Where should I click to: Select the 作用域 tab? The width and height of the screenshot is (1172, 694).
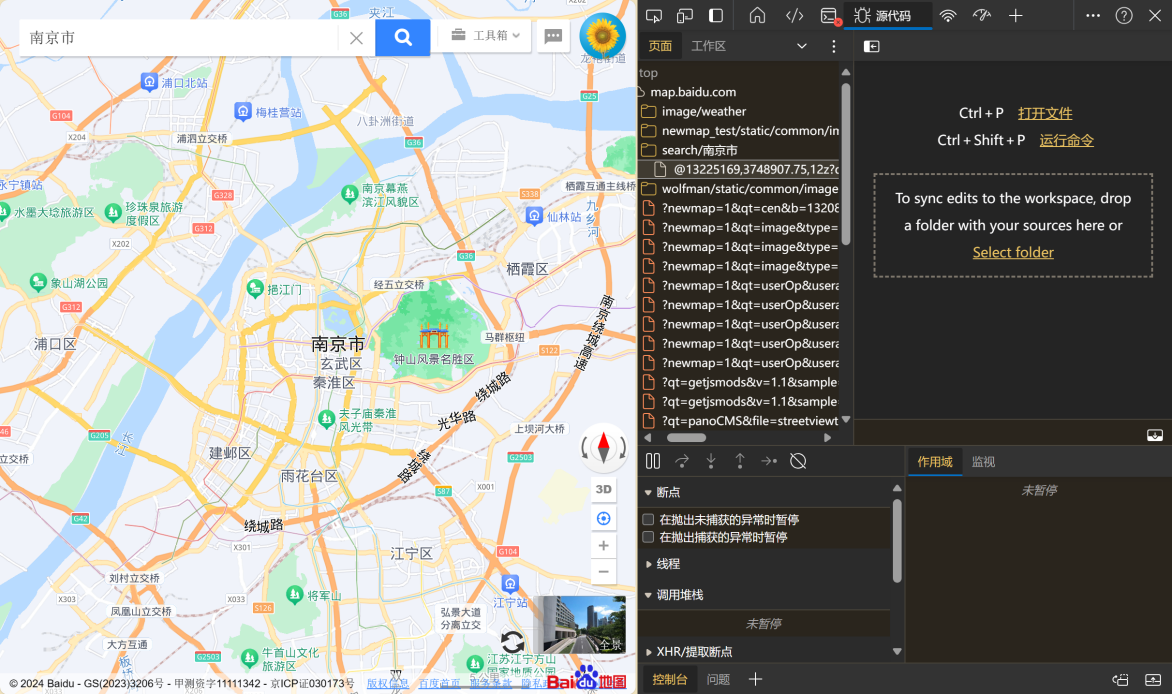934,462
